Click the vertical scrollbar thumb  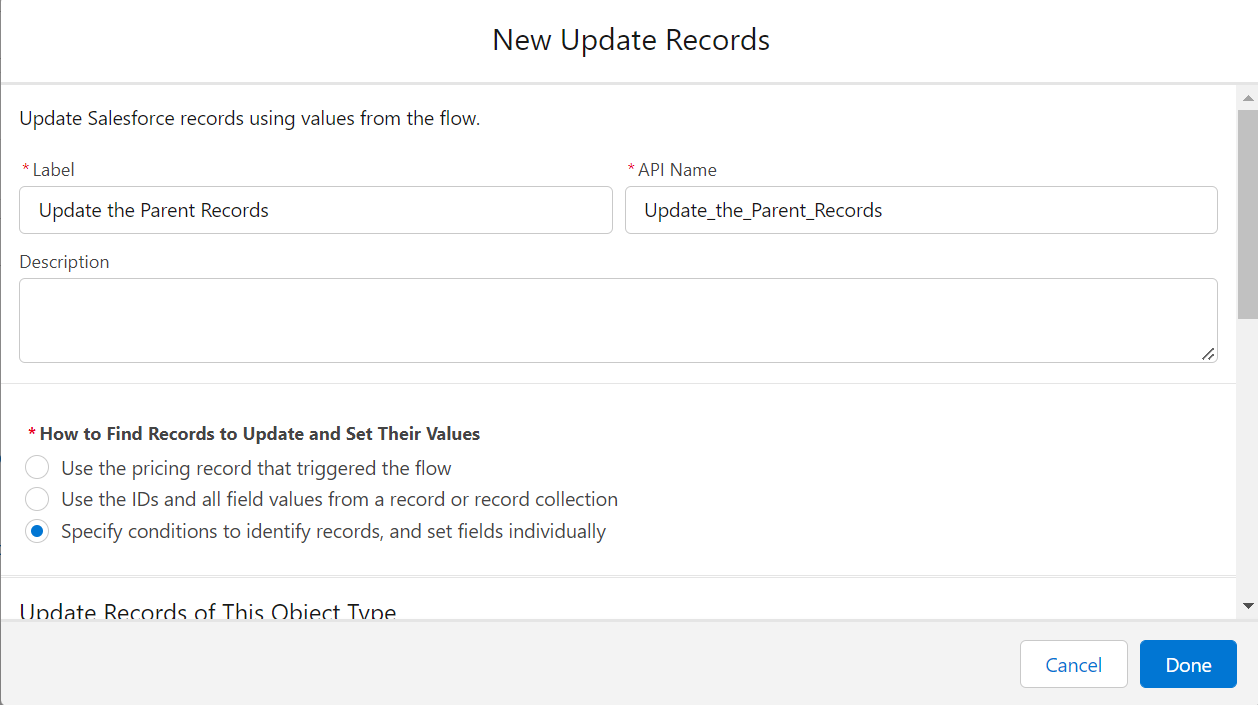coord(1247,213)
